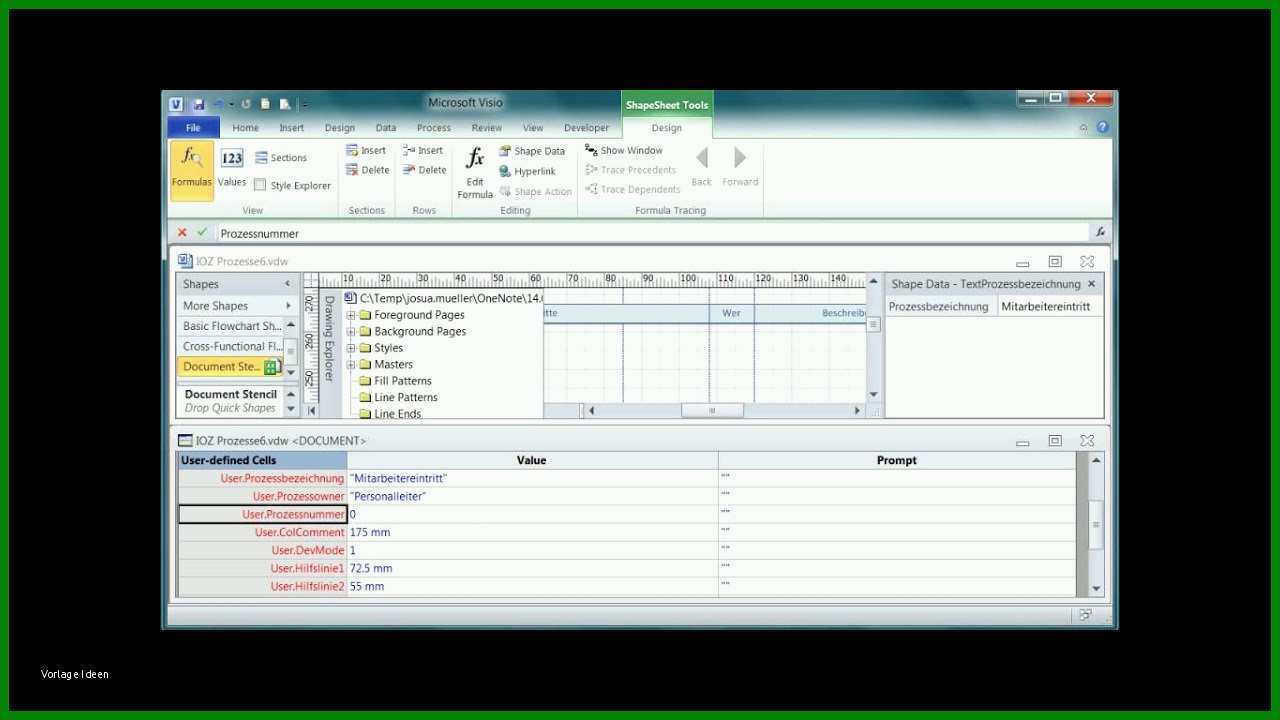
Task: Go Forward in formula tracing
Action: click(740, 166)
